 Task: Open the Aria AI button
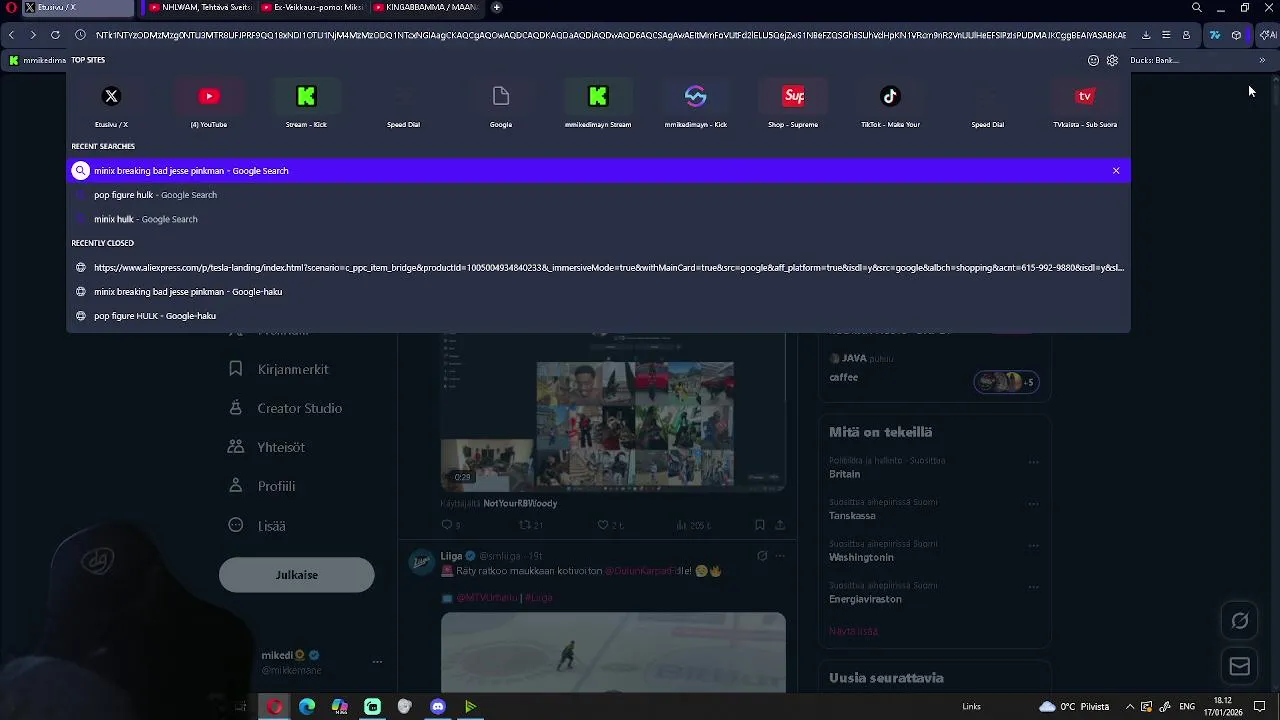click(1267, 35)
